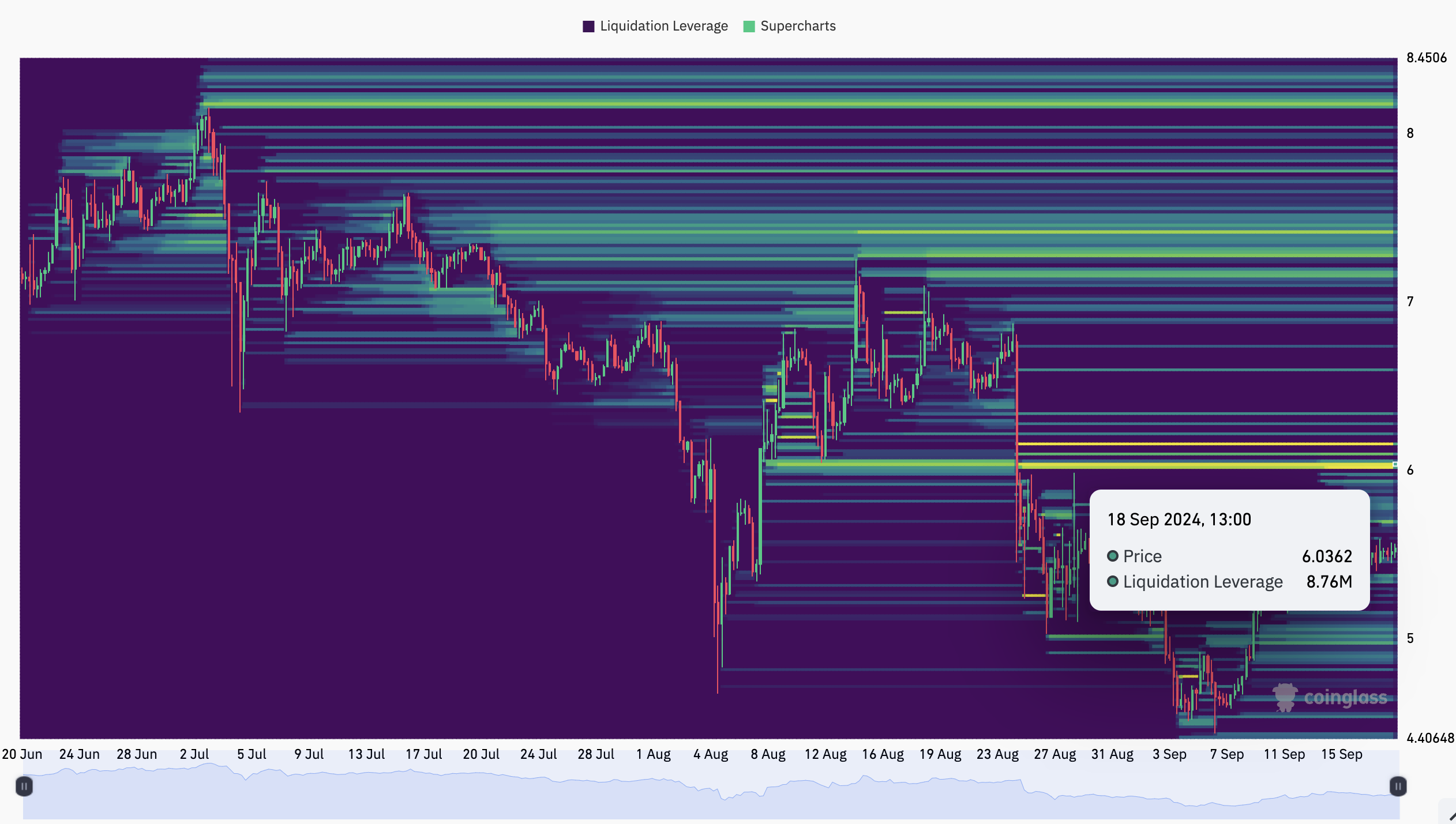
Task: Click the 6.0362 price value in the tooltip
Action: pyautogui.click(x=1327, y=556)
